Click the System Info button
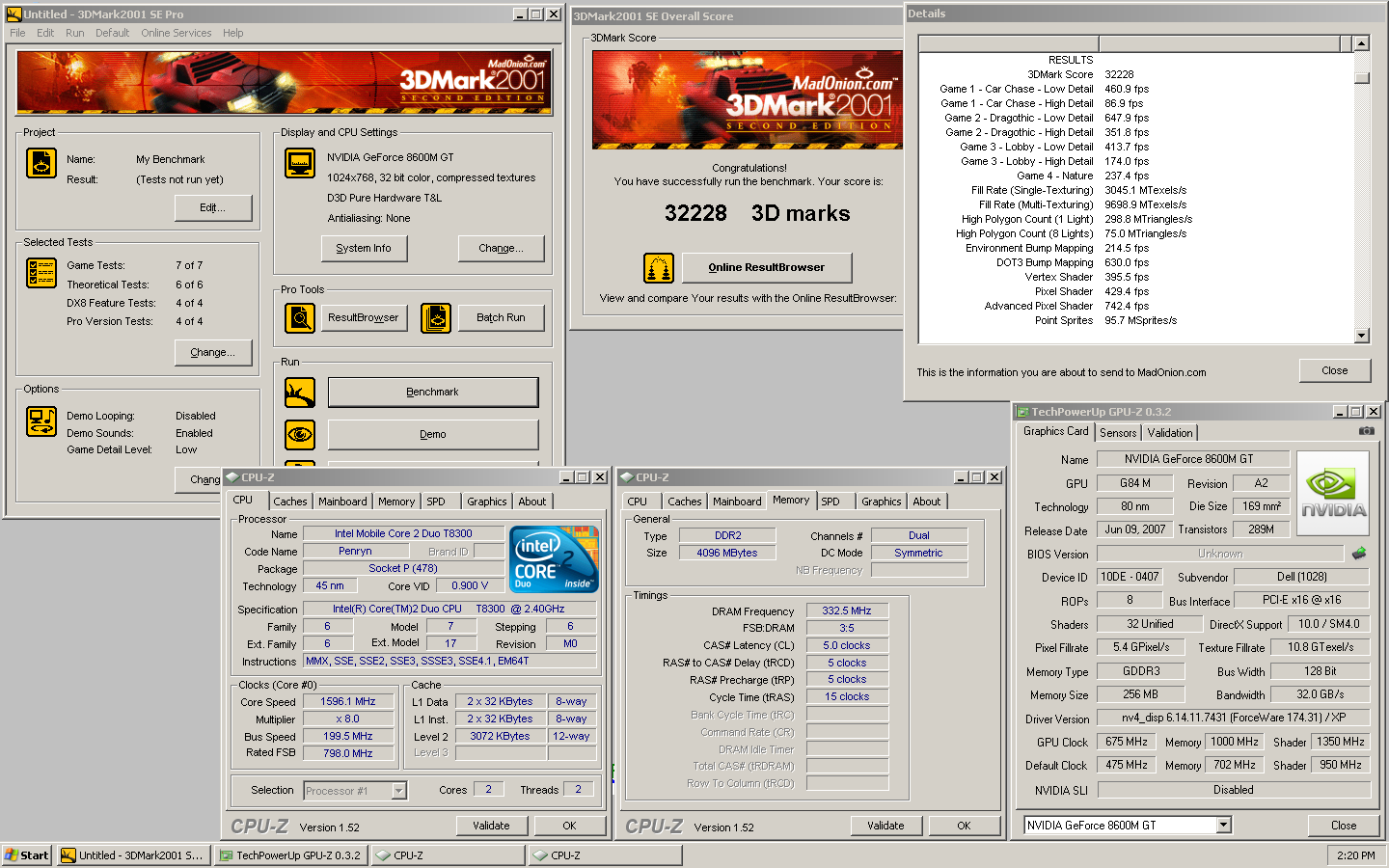Viewport: 1389px width, 868px height. (364, 249)
